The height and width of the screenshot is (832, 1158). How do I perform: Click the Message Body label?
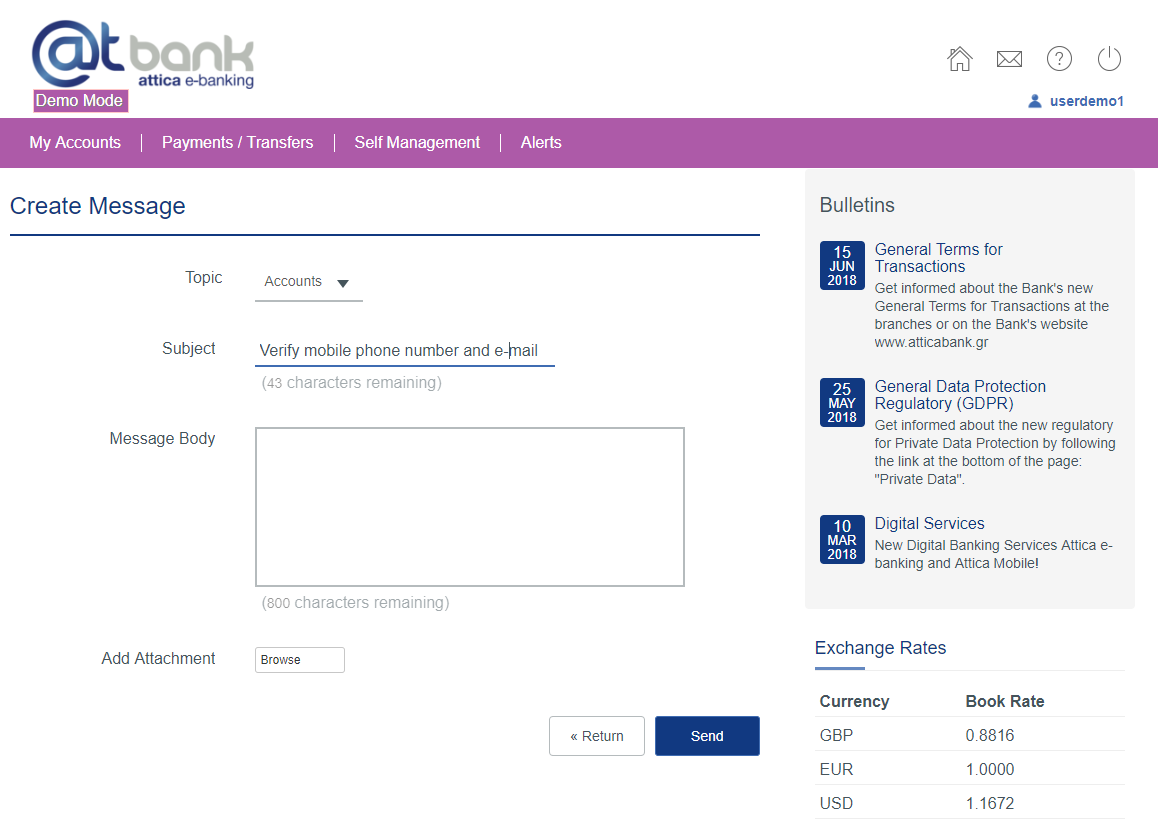pyautogui.click(x=162, y=439)
